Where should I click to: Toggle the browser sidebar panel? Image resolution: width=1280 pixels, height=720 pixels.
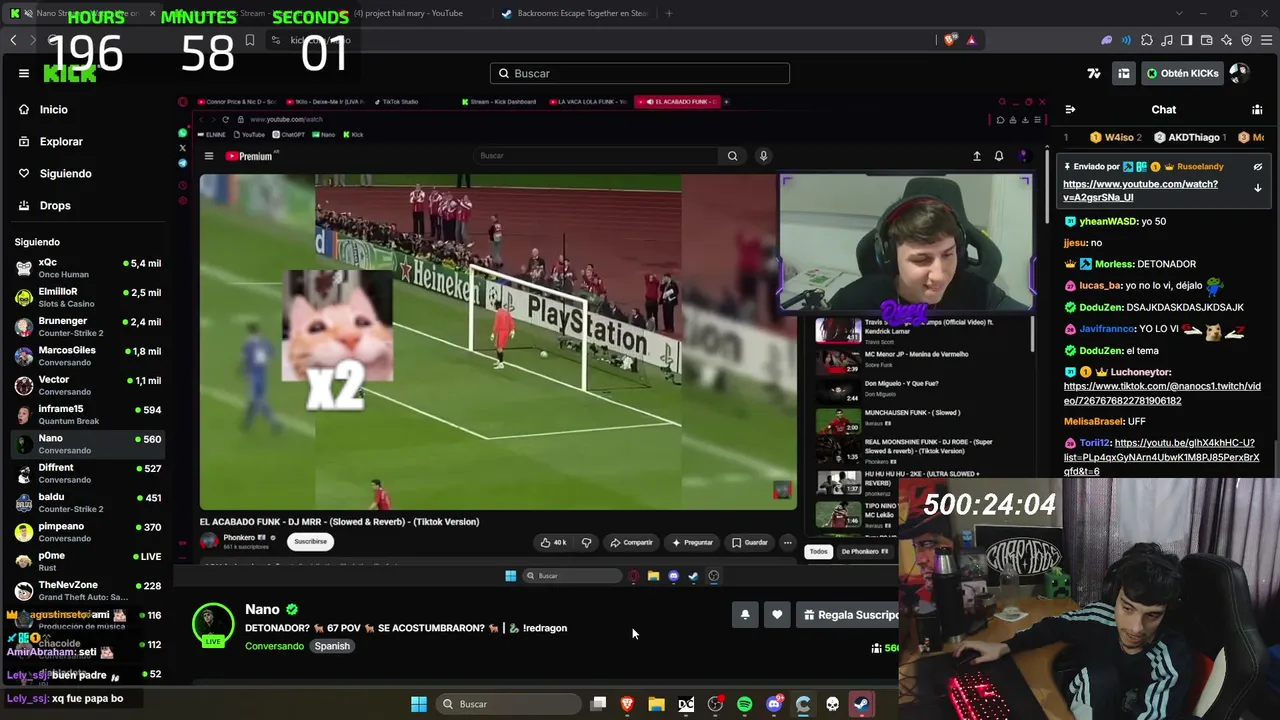point(1186,40)
